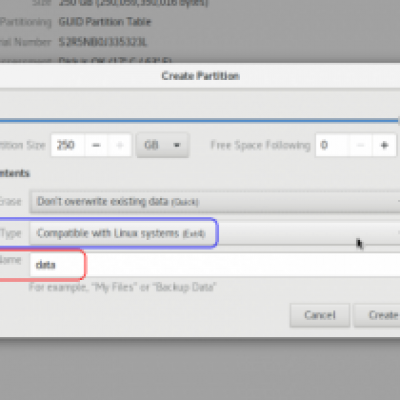Click the Erase label beside overwrite dropdown
Image resolution: width=400 pixels, height=400 pixels.
coord(10,201)
